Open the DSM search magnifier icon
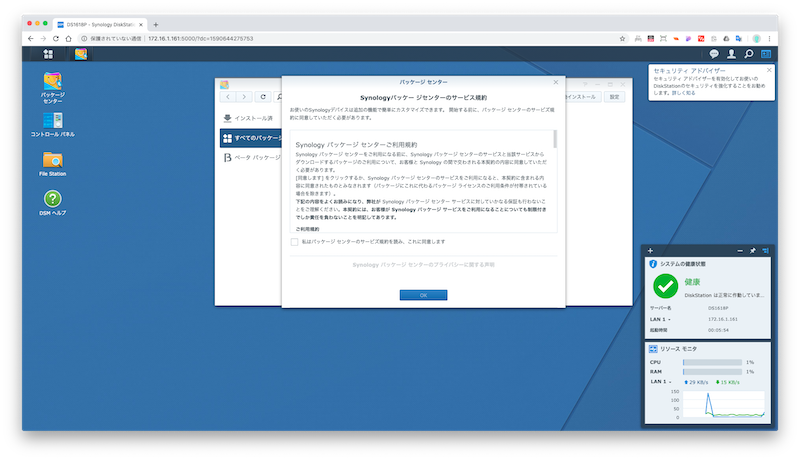 point(748,54)
